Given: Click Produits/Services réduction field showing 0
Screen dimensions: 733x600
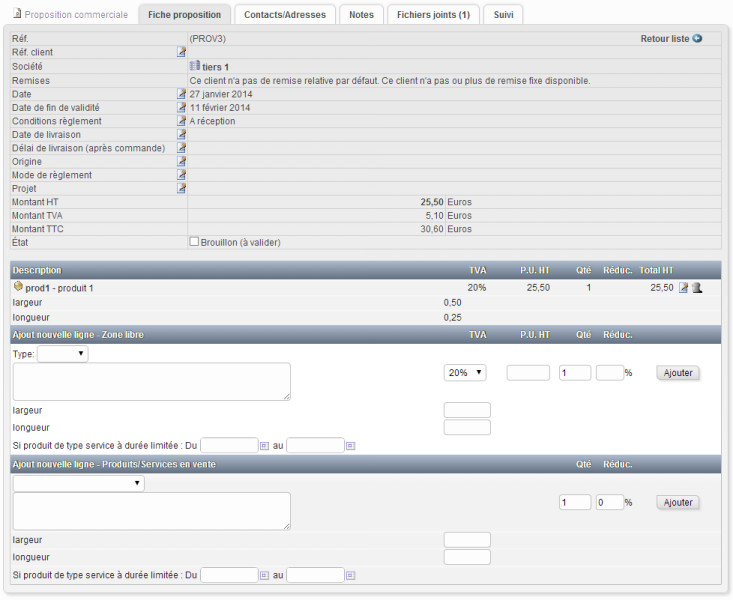Looking at the screenshot, I should tap(610, 502).
